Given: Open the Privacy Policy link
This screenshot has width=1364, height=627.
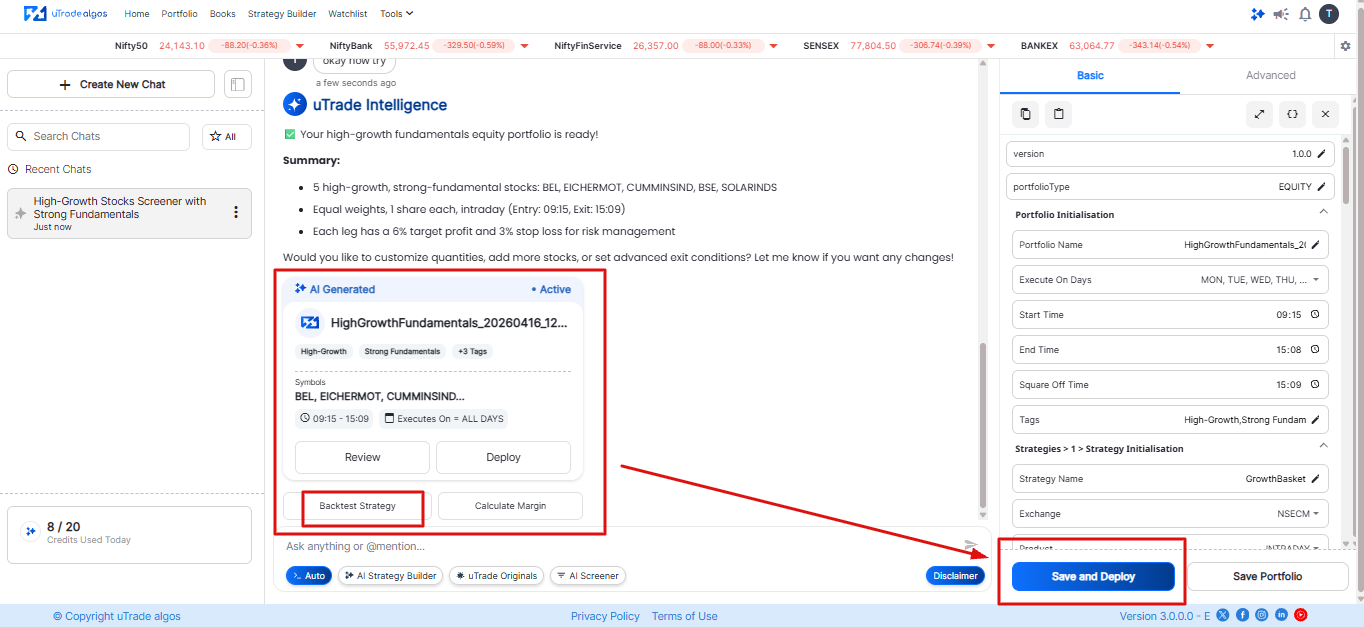Looking at the screenshot, I should pyautogui.click(x=605, y=616).
